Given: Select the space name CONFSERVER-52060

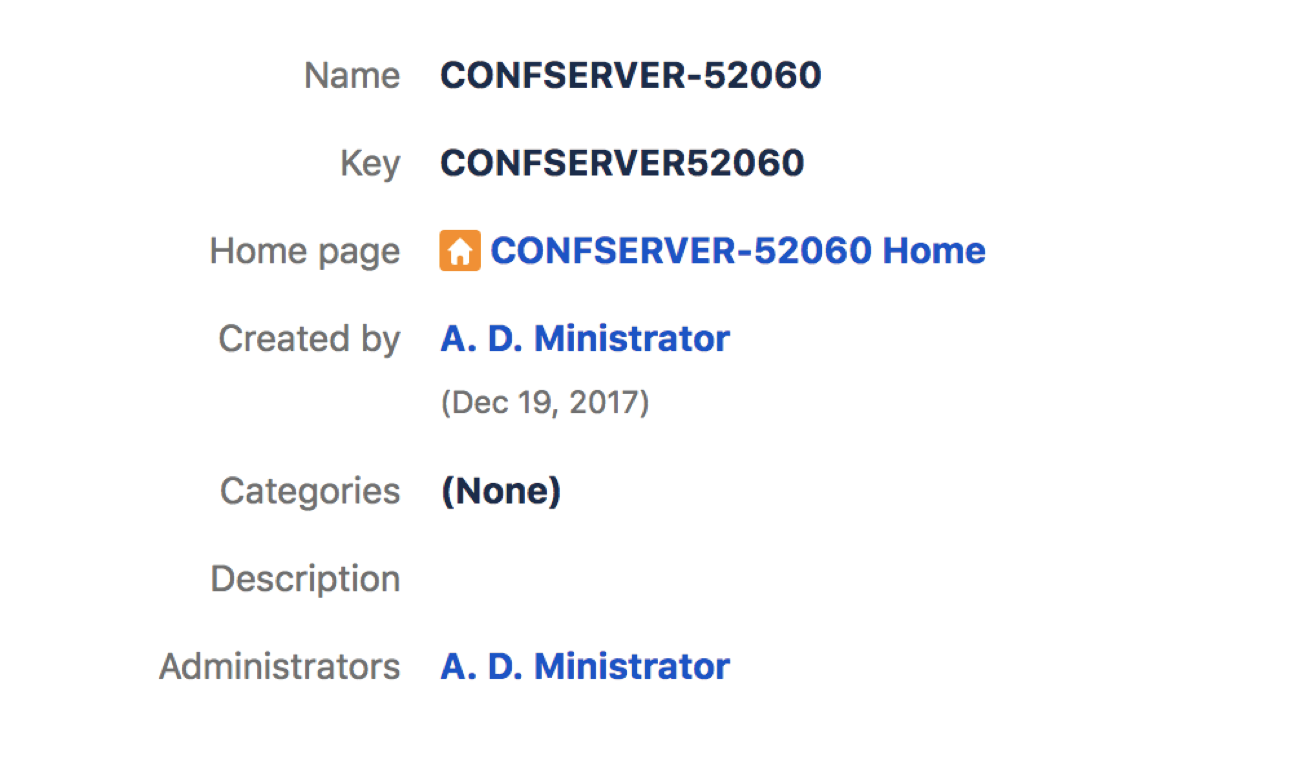Looking at the screenshot, I should pyautogui.click(x=631, y=75).
